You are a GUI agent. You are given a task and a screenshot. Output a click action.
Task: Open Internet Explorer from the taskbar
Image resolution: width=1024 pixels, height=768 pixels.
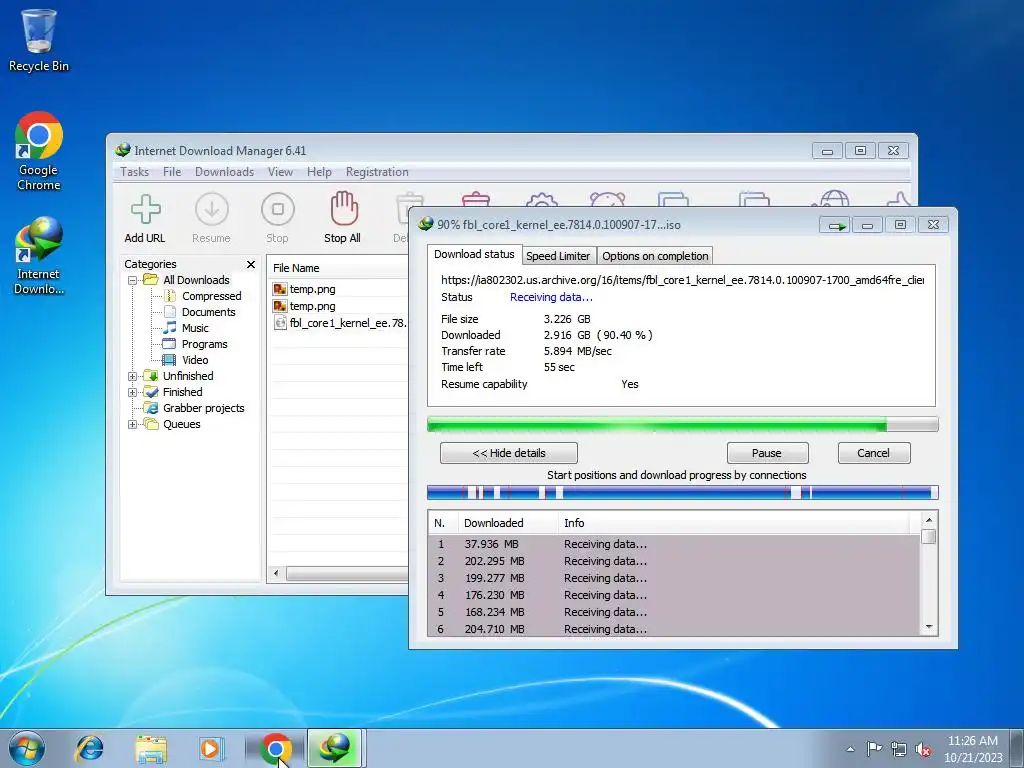pyautogui.click(x=89, y=748)
